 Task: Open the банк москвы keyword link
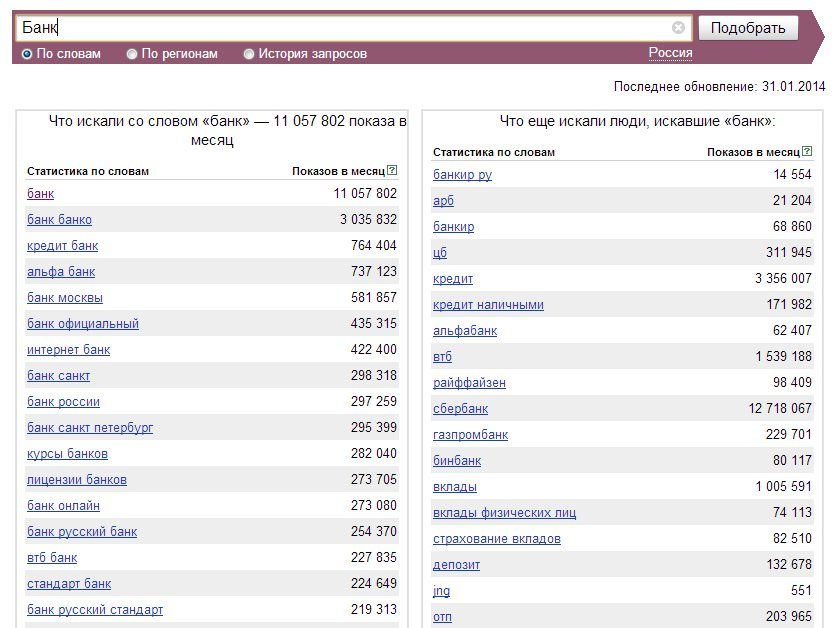65,298
